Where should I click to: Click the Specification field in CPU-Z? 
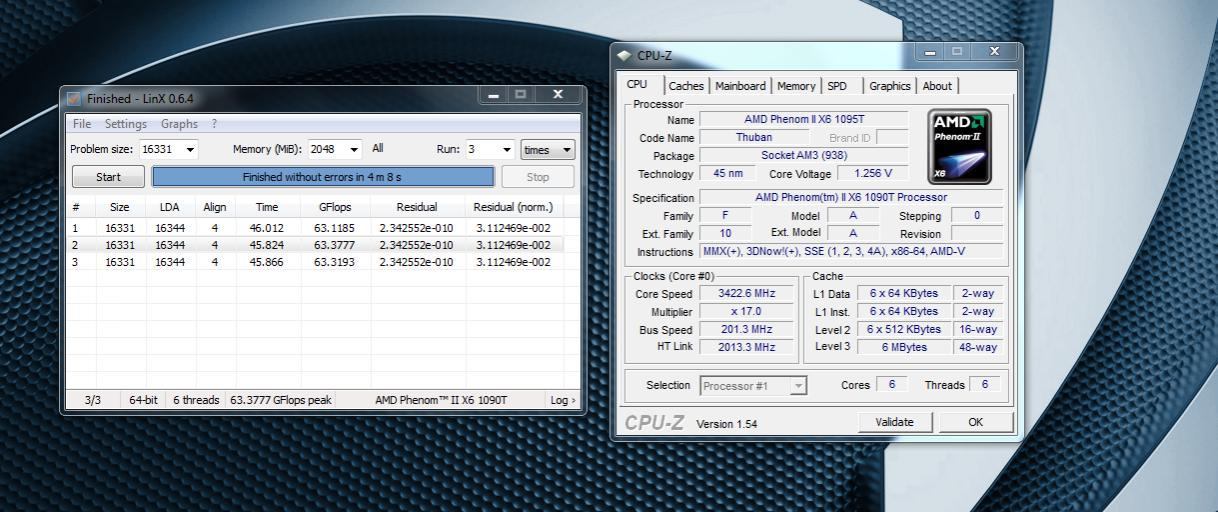coord(851,197)
